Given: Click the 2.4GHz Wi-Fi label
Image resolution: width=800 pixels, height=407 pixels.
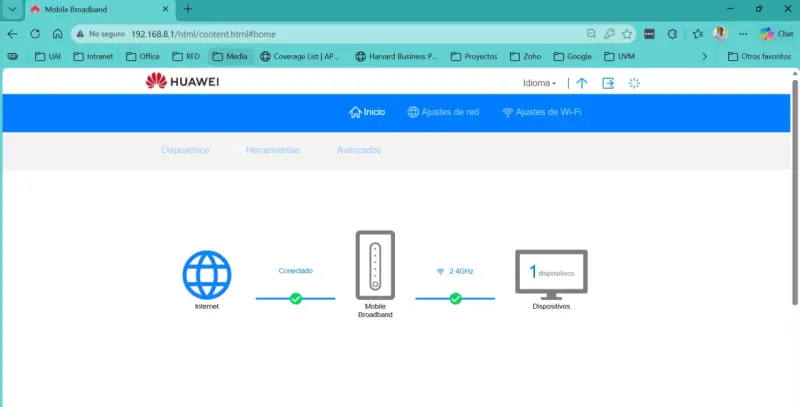Looking at the screenshot, I should [455, 271].
